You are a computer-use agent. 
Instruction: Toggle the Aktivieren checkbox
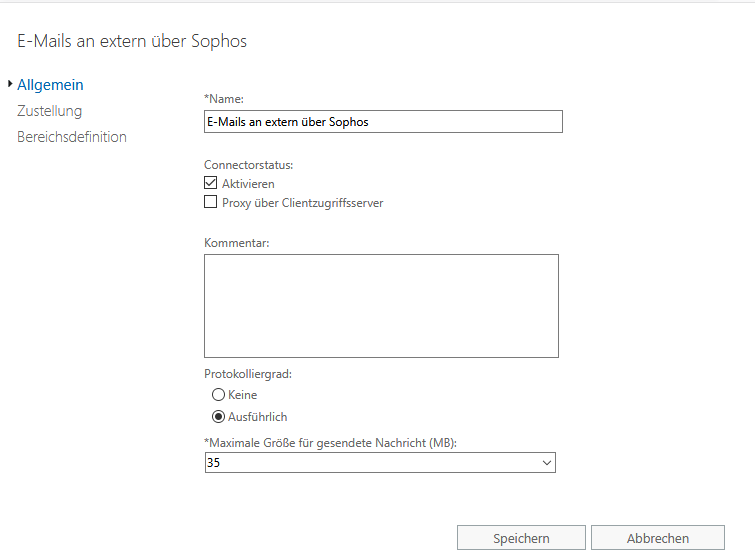210,183
